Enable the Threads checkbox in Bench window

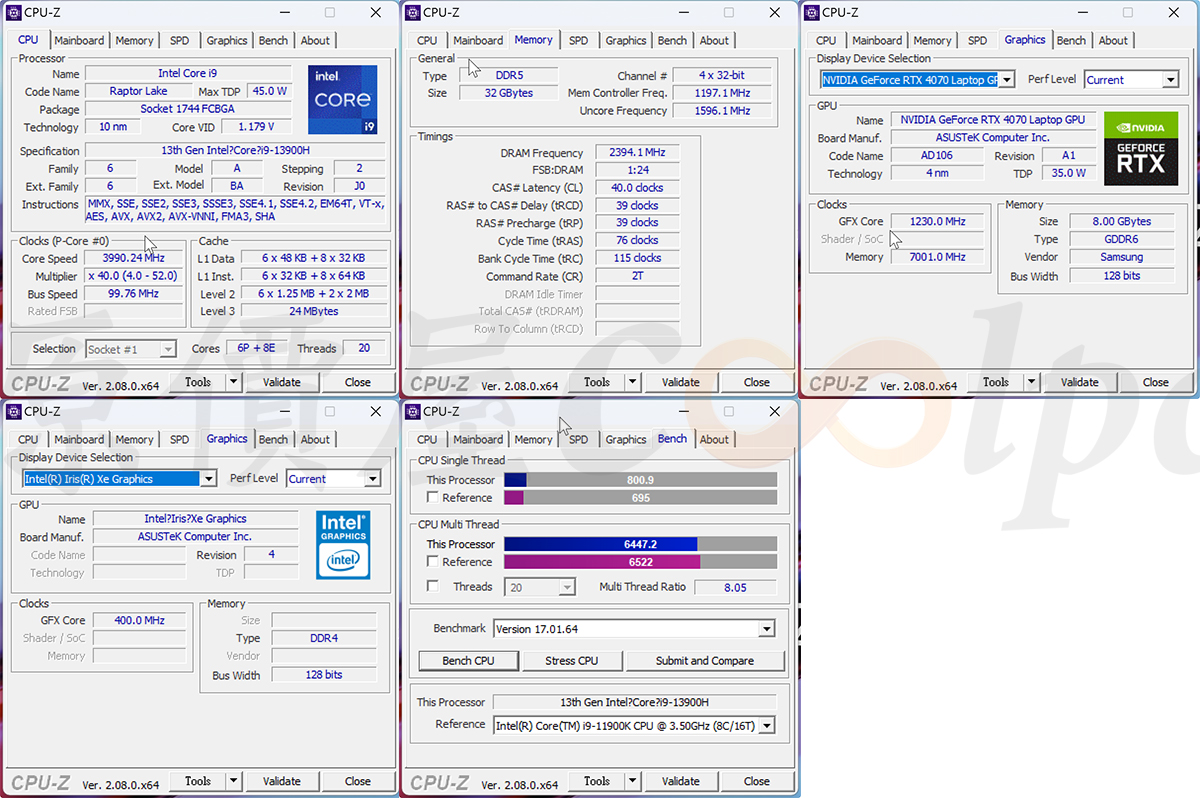433,586
